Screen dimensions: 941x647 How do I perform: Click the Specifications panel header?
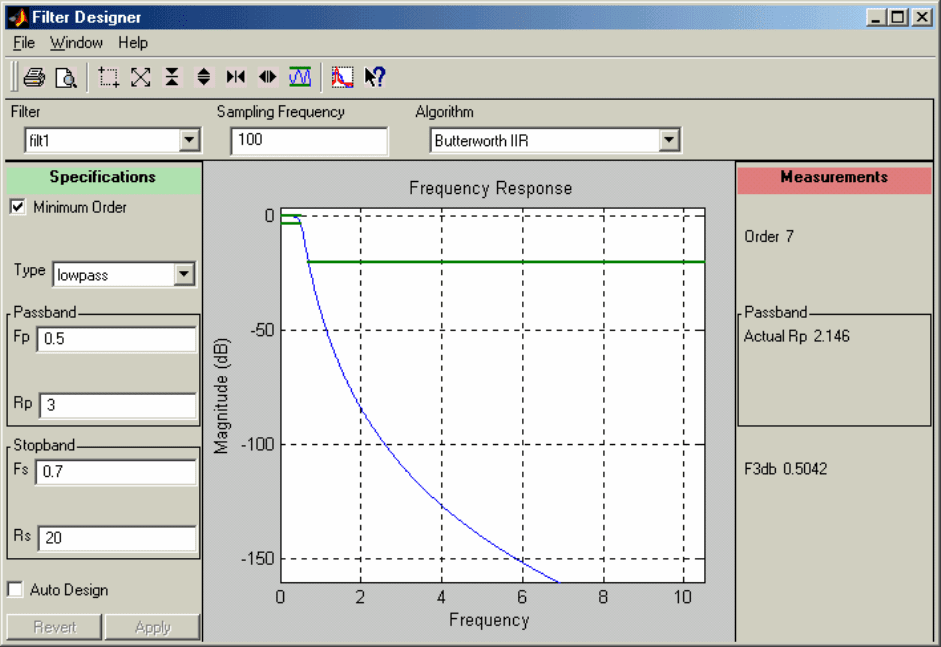pos(103,178)
